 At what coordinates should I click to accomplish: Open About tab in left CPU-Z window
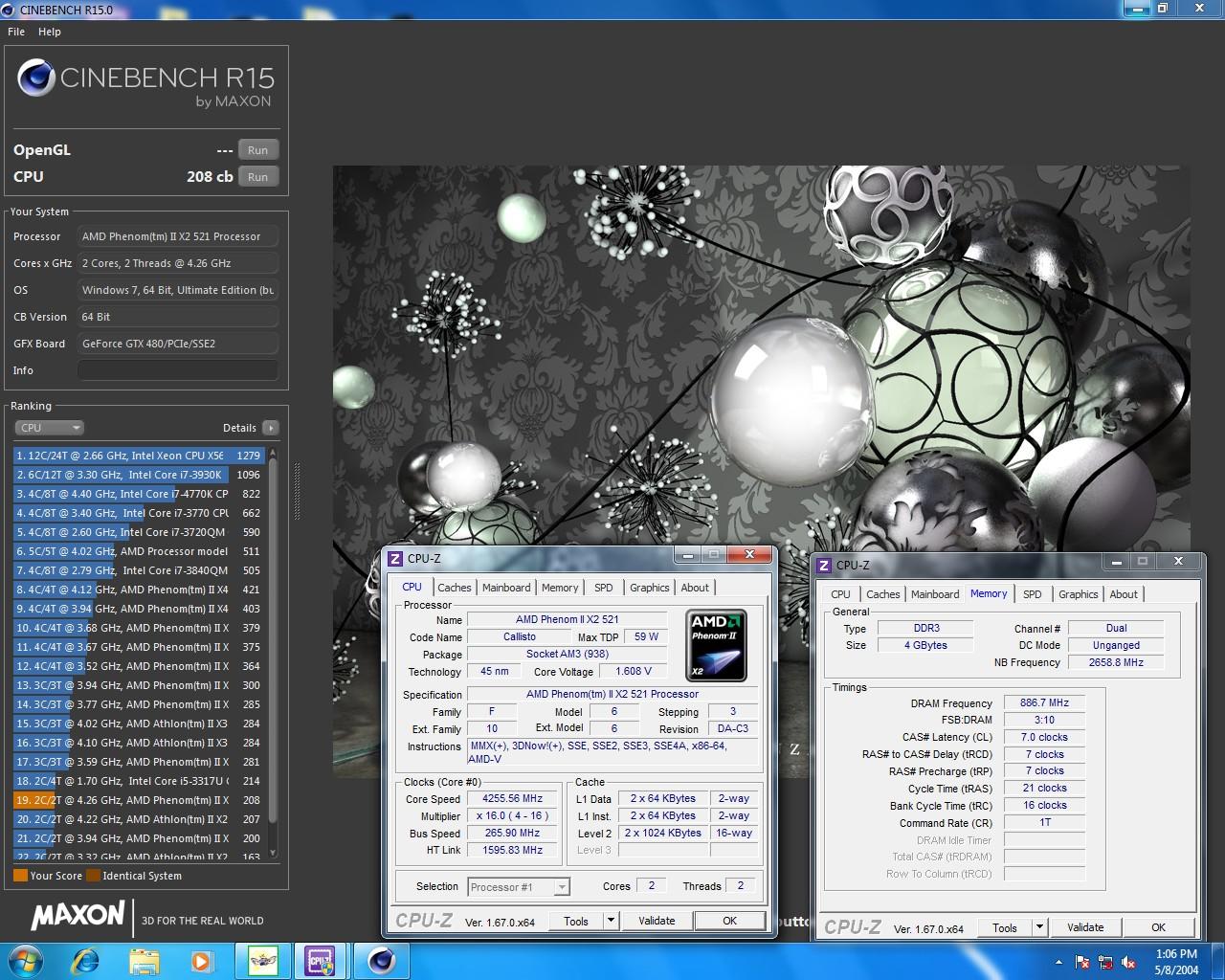click(695, 588)
